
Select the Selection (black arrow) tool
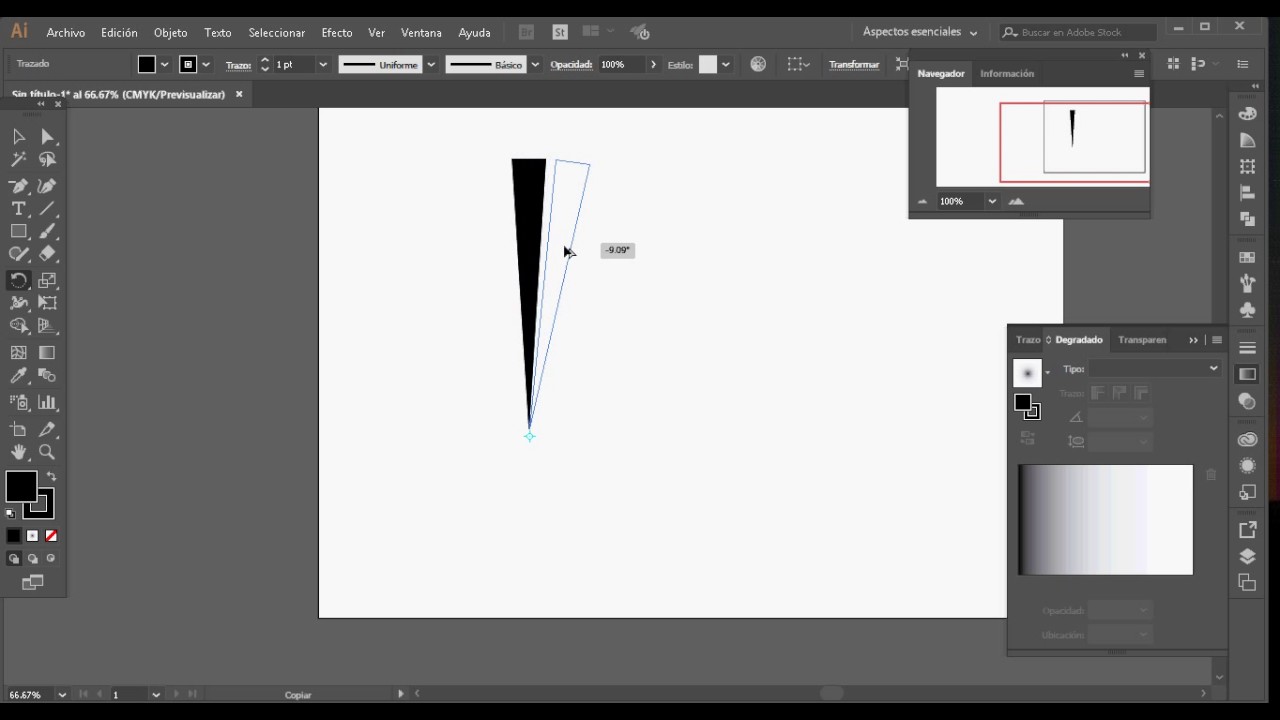pyautogui.click(x=19, y=137)
